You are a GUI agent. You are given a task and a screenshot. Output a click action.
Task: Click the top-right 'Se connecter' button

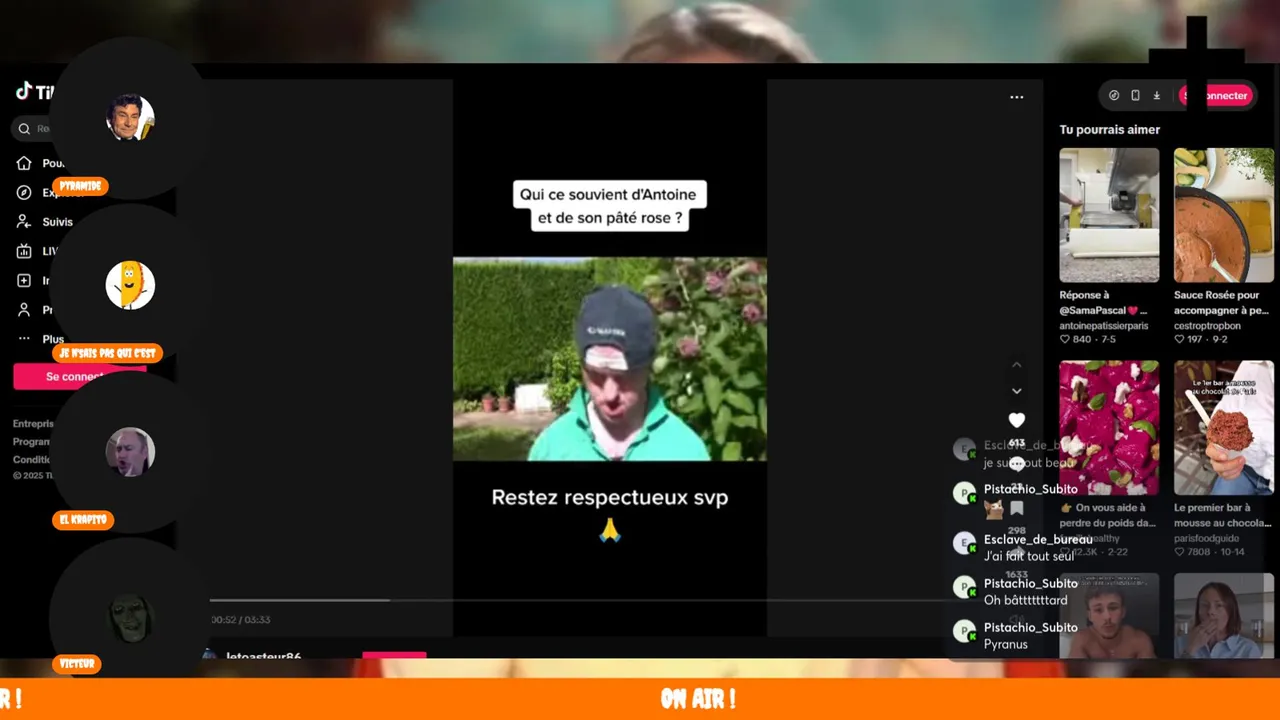coord(1216,95)
